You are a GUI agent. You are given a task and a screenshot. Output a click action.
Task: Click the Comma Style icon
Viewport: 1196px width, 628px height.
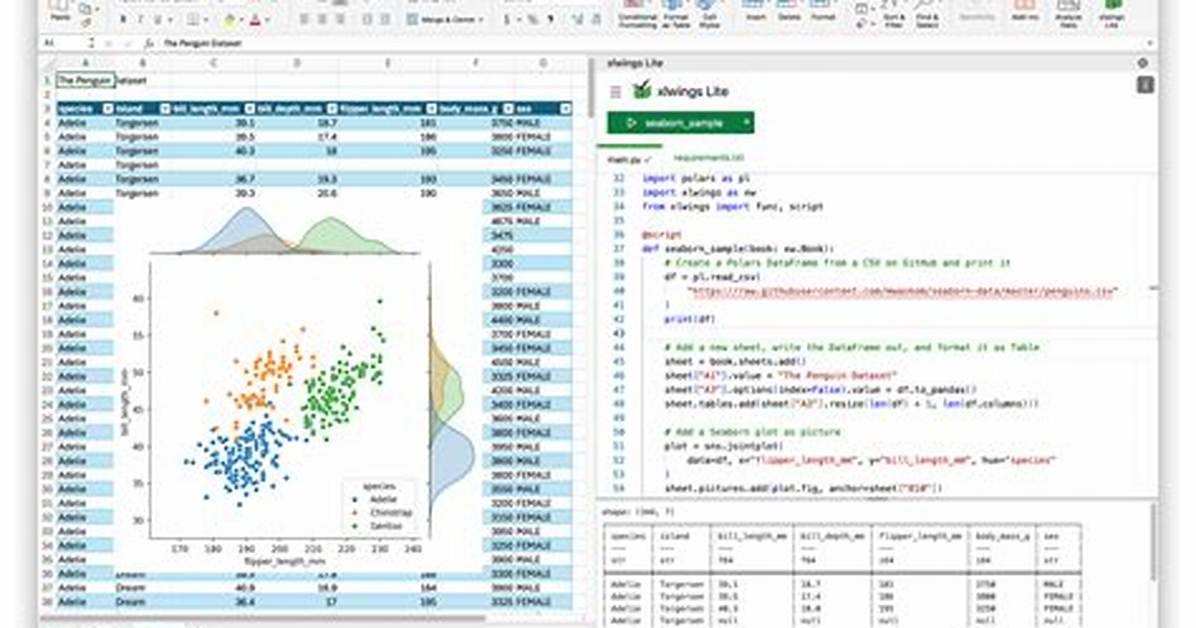[550, 20]
